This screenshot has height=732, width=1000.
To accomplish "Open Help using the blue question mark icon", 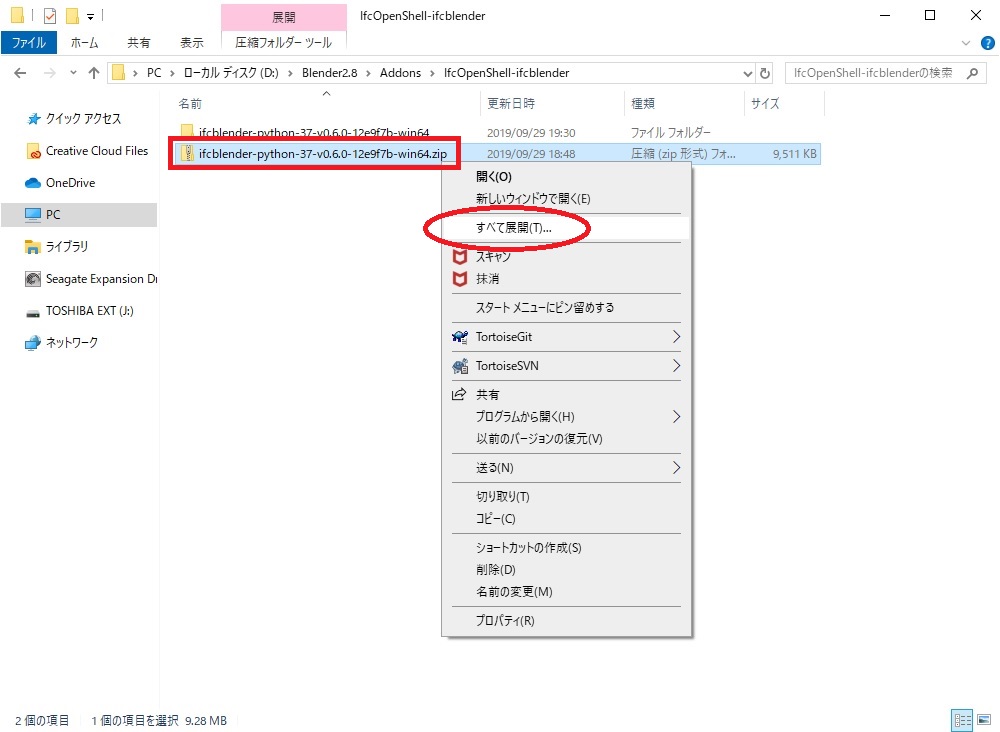I will (988, 42).
